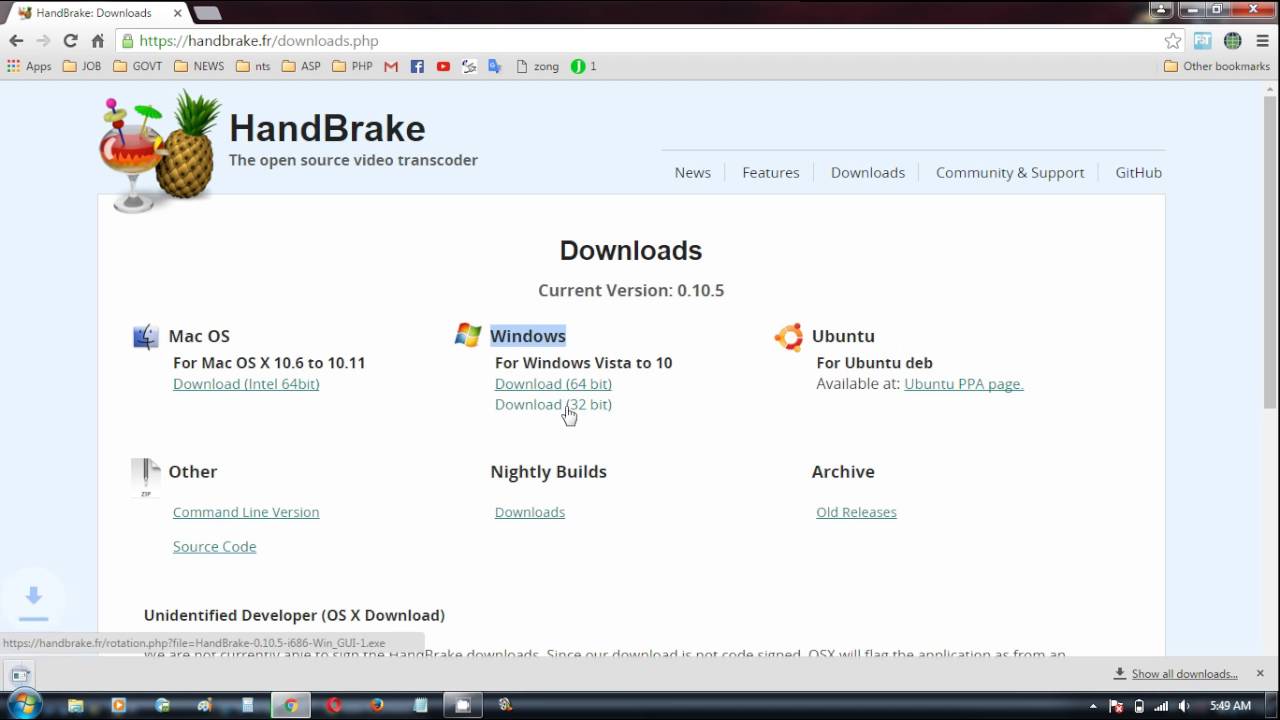Open the JOB bookmarks folder
1280x720 pixels.
(81, 66)
